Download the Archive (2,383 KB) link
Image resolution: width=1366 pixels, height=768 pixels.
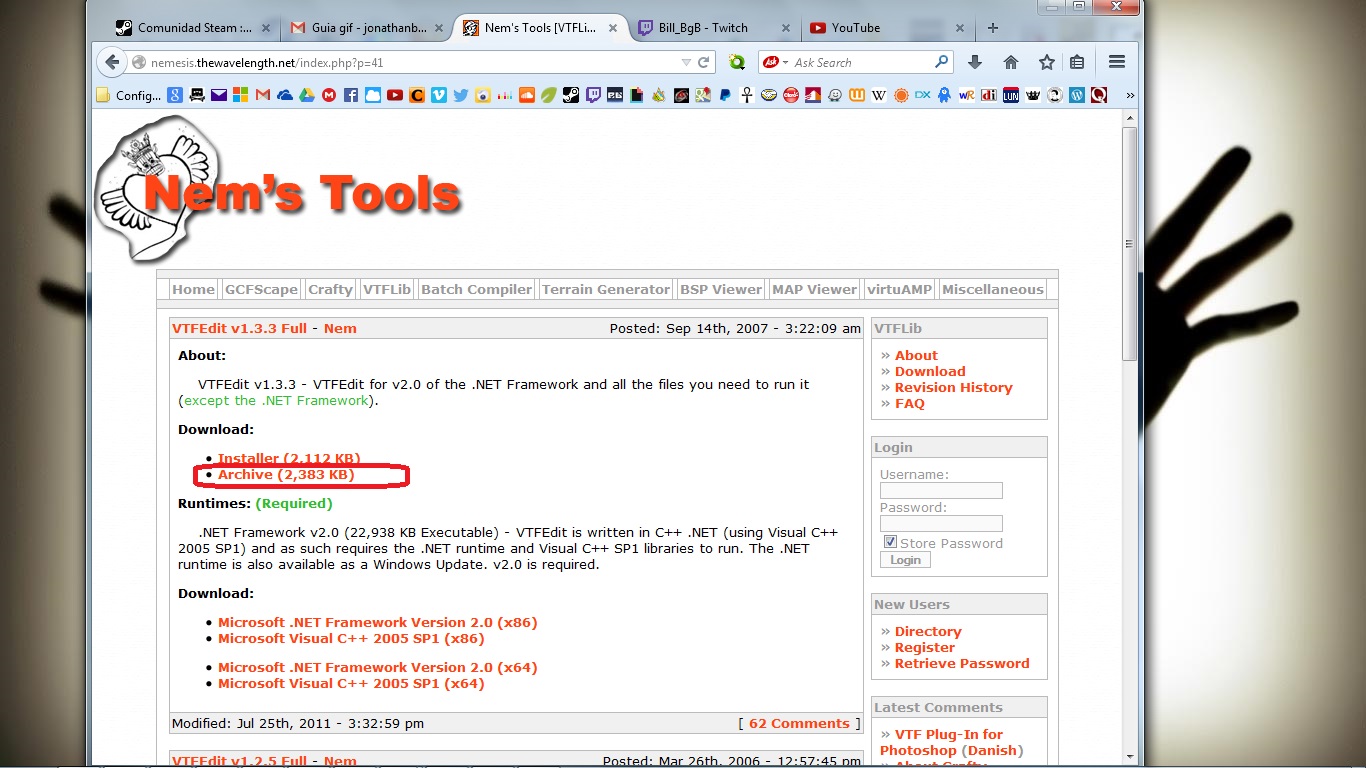click(286, 475)
